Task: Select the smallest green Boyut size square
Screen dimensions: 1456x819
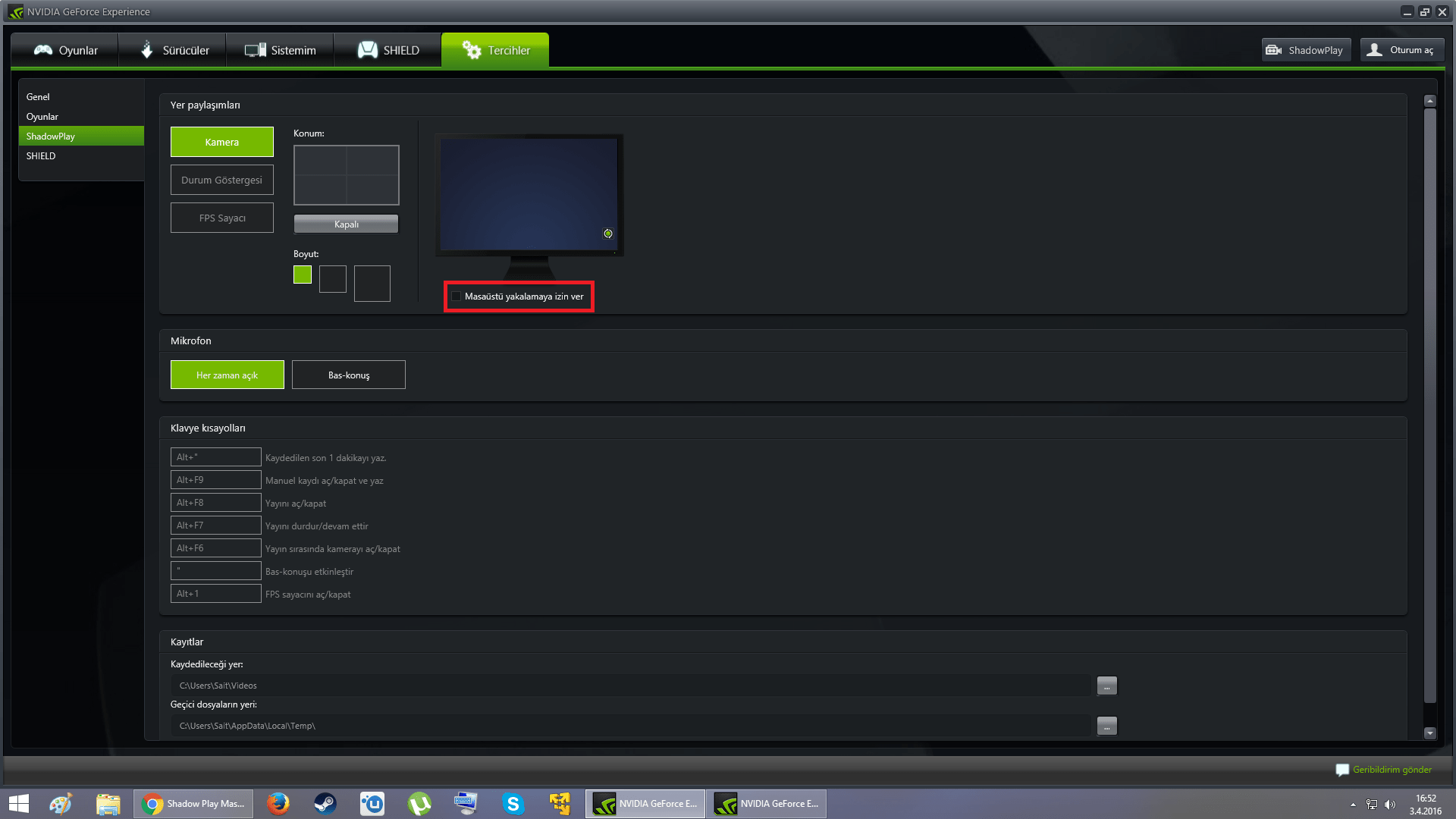Action: 302,275
